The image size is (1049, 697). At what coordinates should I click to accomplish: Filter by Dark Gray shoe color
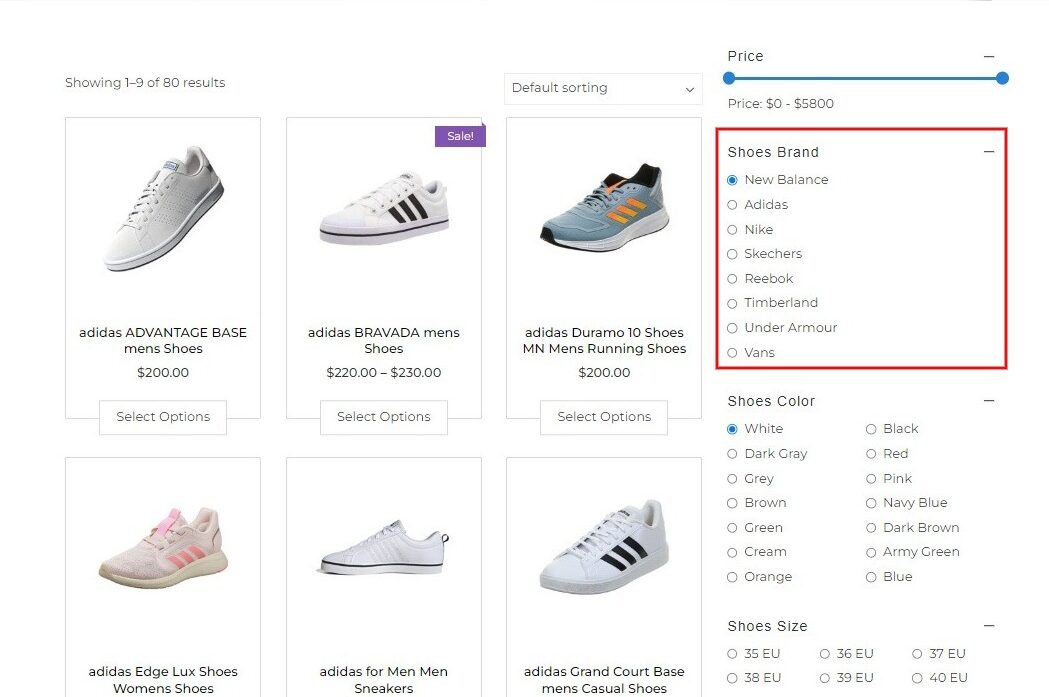click(x=732, y=454)
